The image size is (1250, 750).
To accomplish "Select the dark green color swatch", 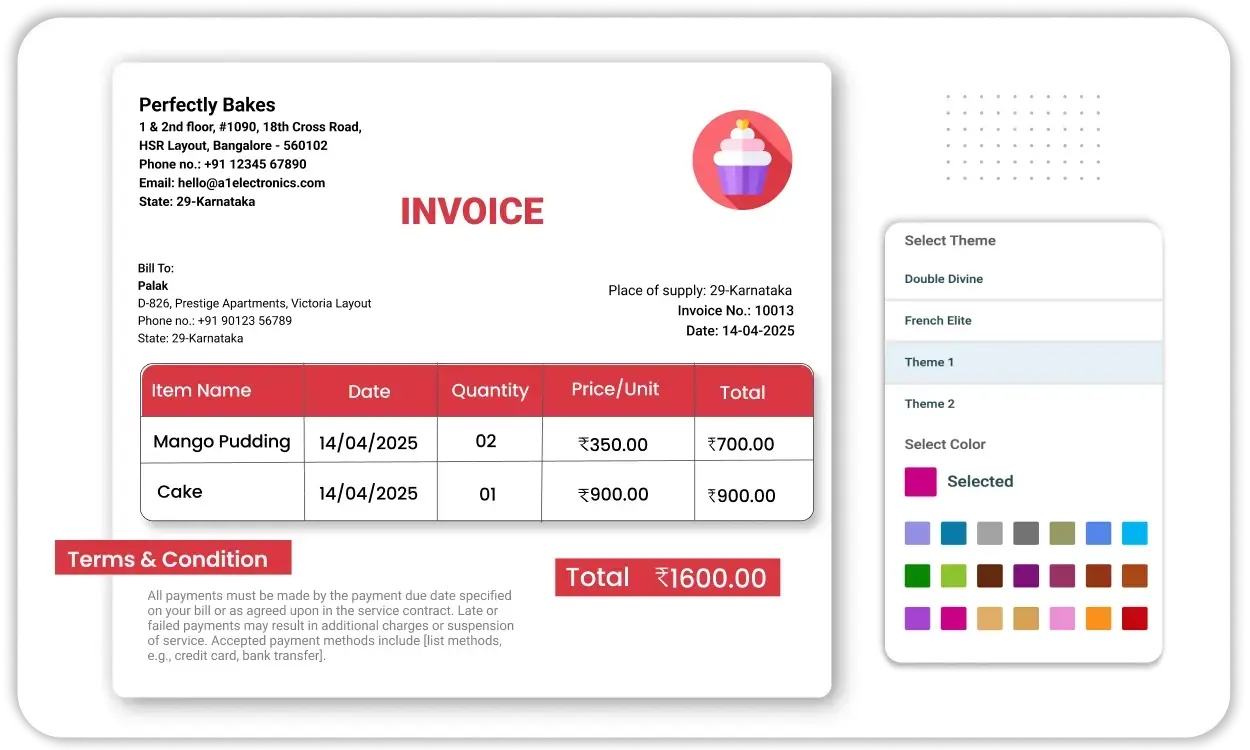I will click(917, 576).
